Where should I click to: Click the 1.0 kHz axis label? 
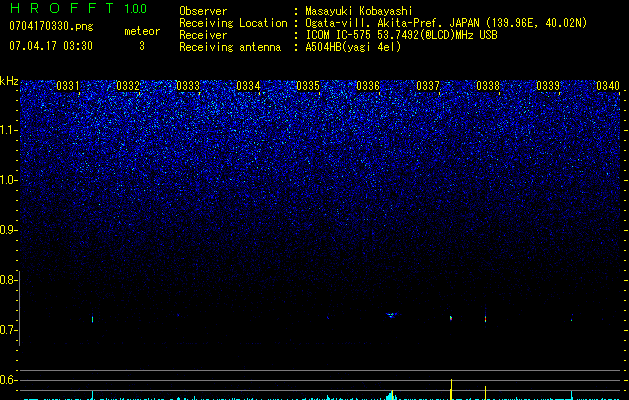pyautogui.click(x=8, y=180)
